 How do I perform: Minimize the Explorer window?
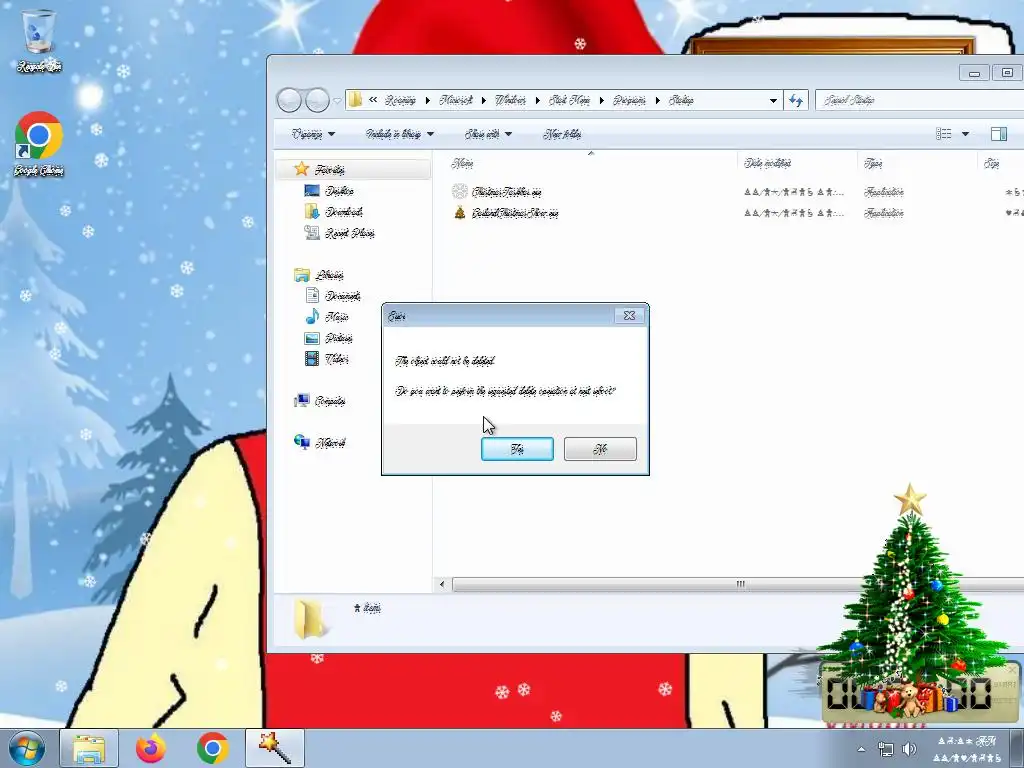975,72
